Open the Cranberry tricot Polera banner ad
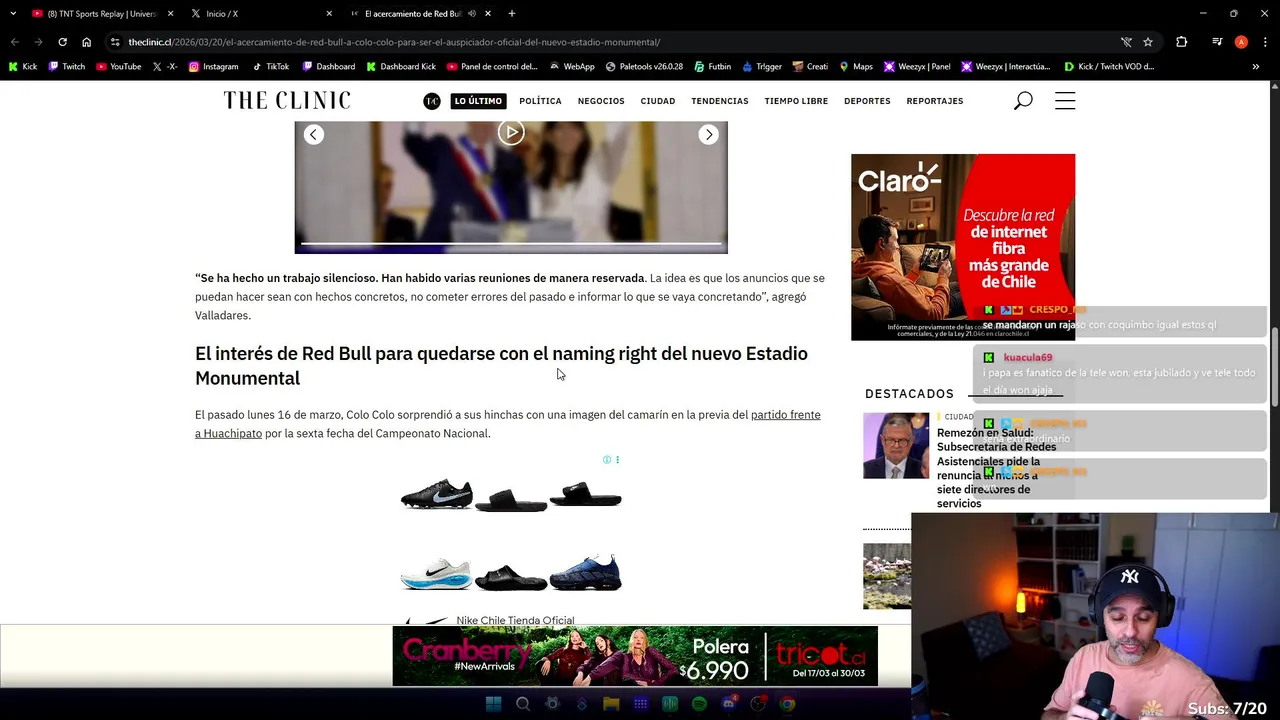This screenshot has height=720, width=1280. point(635,656)
